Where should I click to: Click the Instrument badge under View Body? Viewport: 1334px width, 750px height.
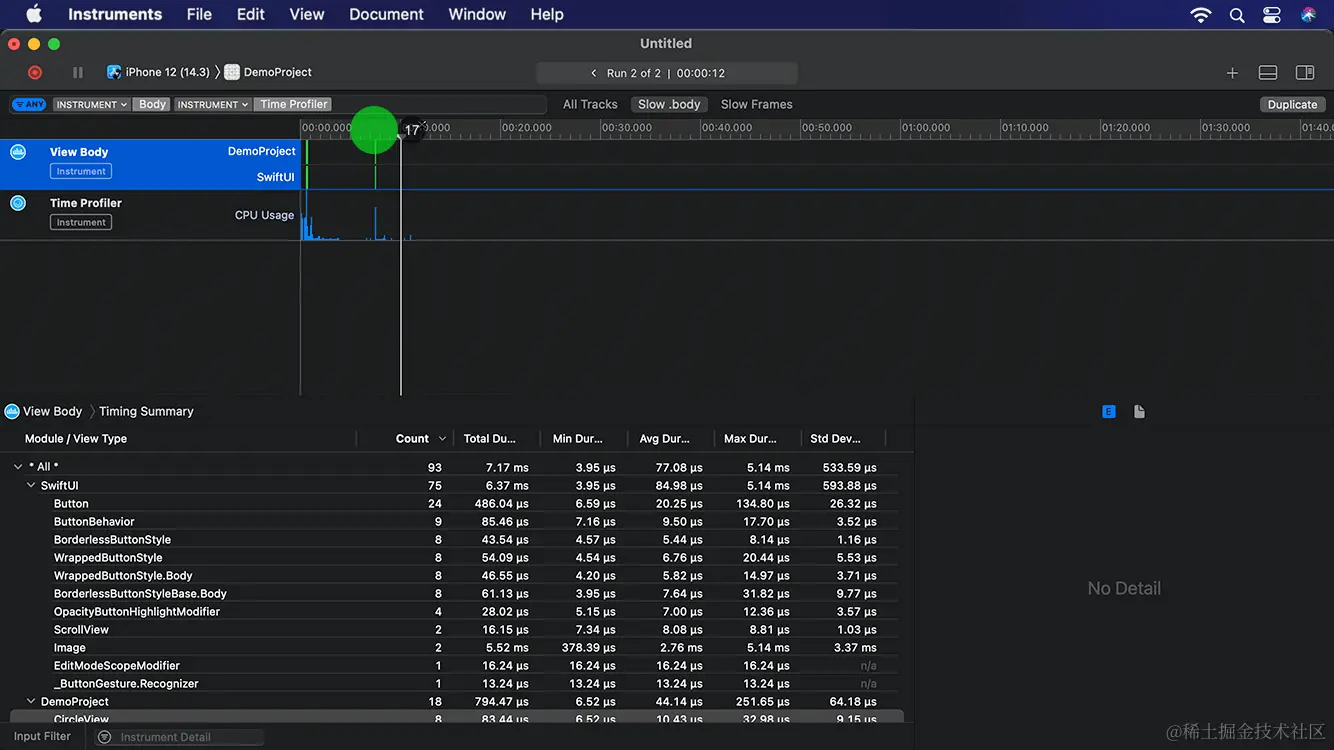(81, 171)
